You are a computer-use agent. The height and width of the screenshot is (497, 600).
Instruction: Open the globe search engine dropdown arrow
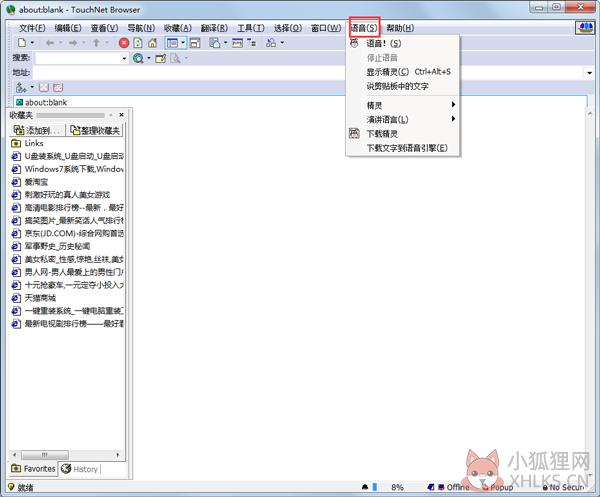coord(149,59)
